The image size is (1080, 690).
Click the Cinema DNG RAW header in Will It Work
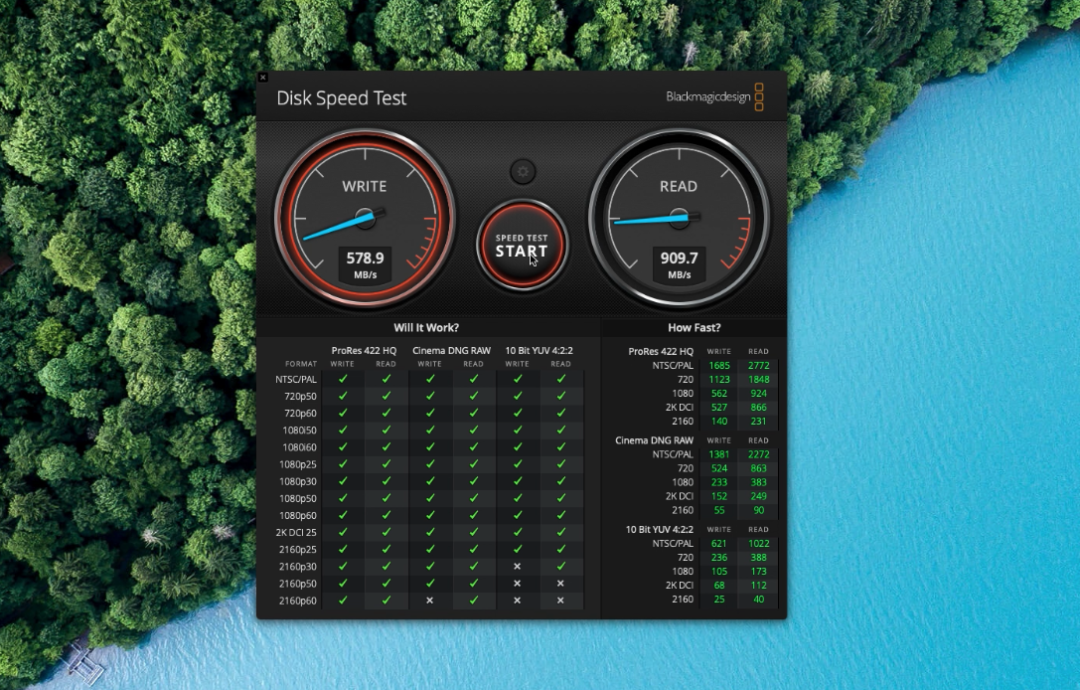[452, 351]
